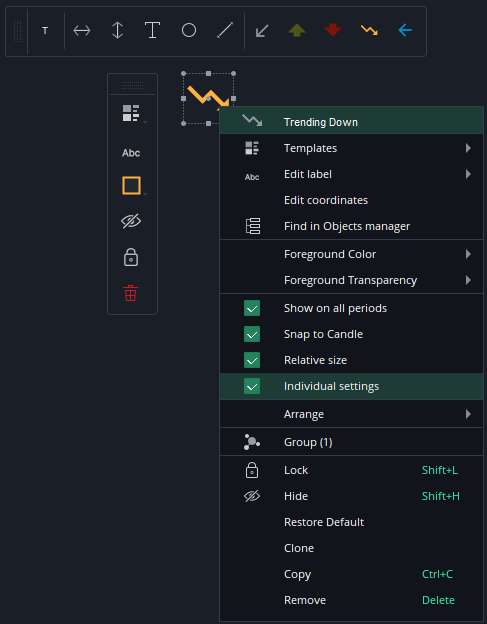Click the Ctrl+C shortcut text
Image resolution: width=487 pixels, height=624 pixels.
(x=437, y=574)
